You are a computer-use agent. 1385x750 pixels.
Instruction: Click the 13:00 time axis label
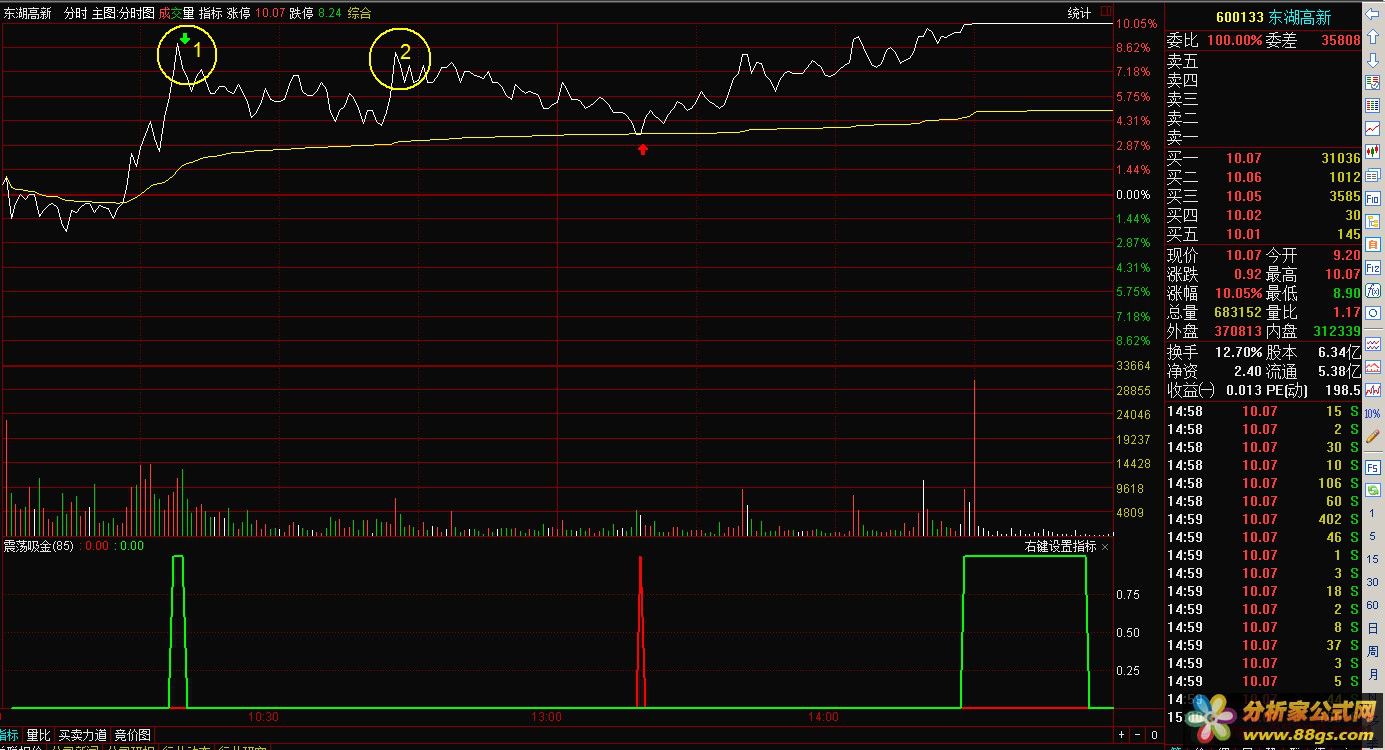546,717
